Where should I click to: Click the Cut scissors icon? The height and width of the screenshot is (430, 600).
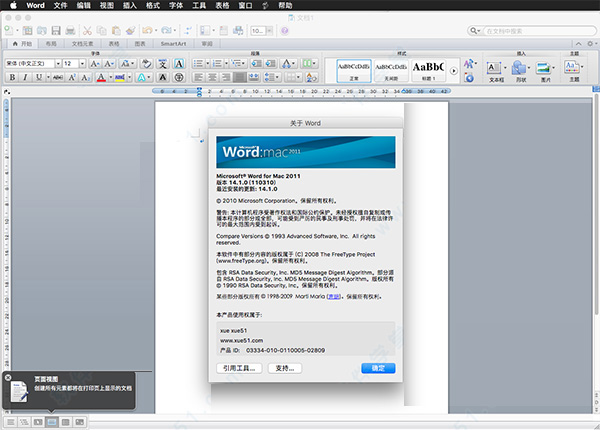(87, 30)
